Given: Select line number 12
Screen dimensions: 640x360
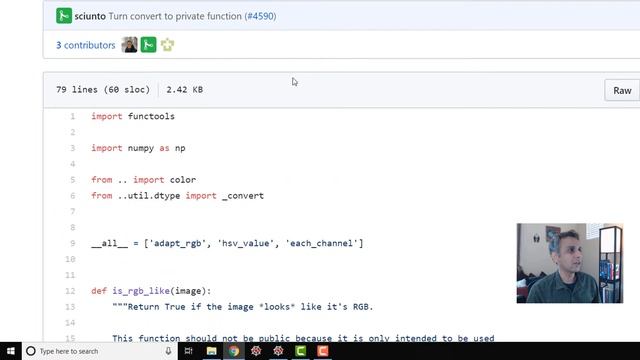Looking at the screenshot, I should pos(70,291).
